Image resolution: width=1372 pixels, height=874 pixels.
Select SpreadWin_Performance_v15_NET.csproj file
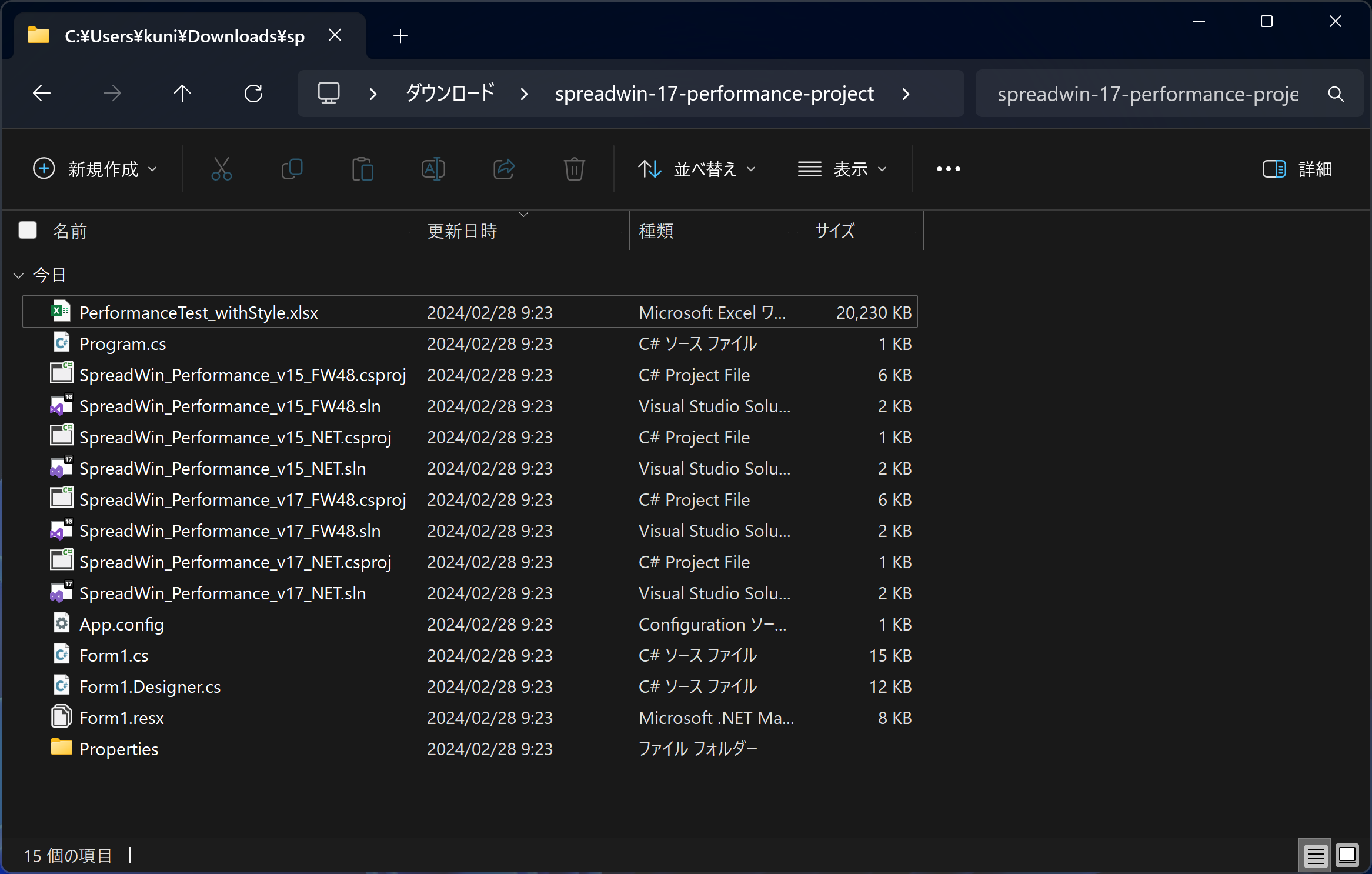(470, 437)
